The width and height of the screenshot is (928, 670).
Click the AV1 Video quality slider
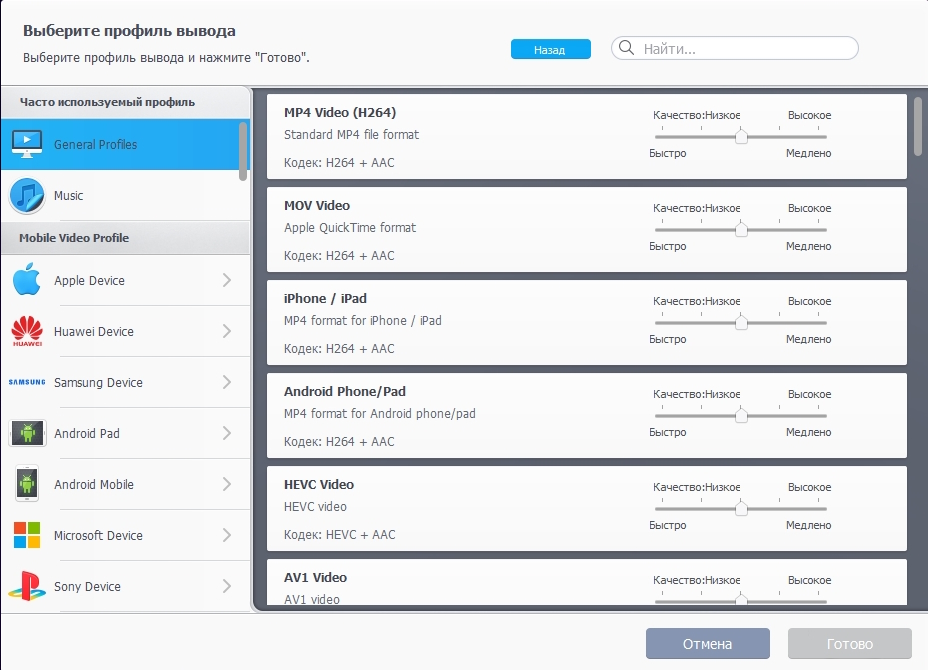[740, 600]
